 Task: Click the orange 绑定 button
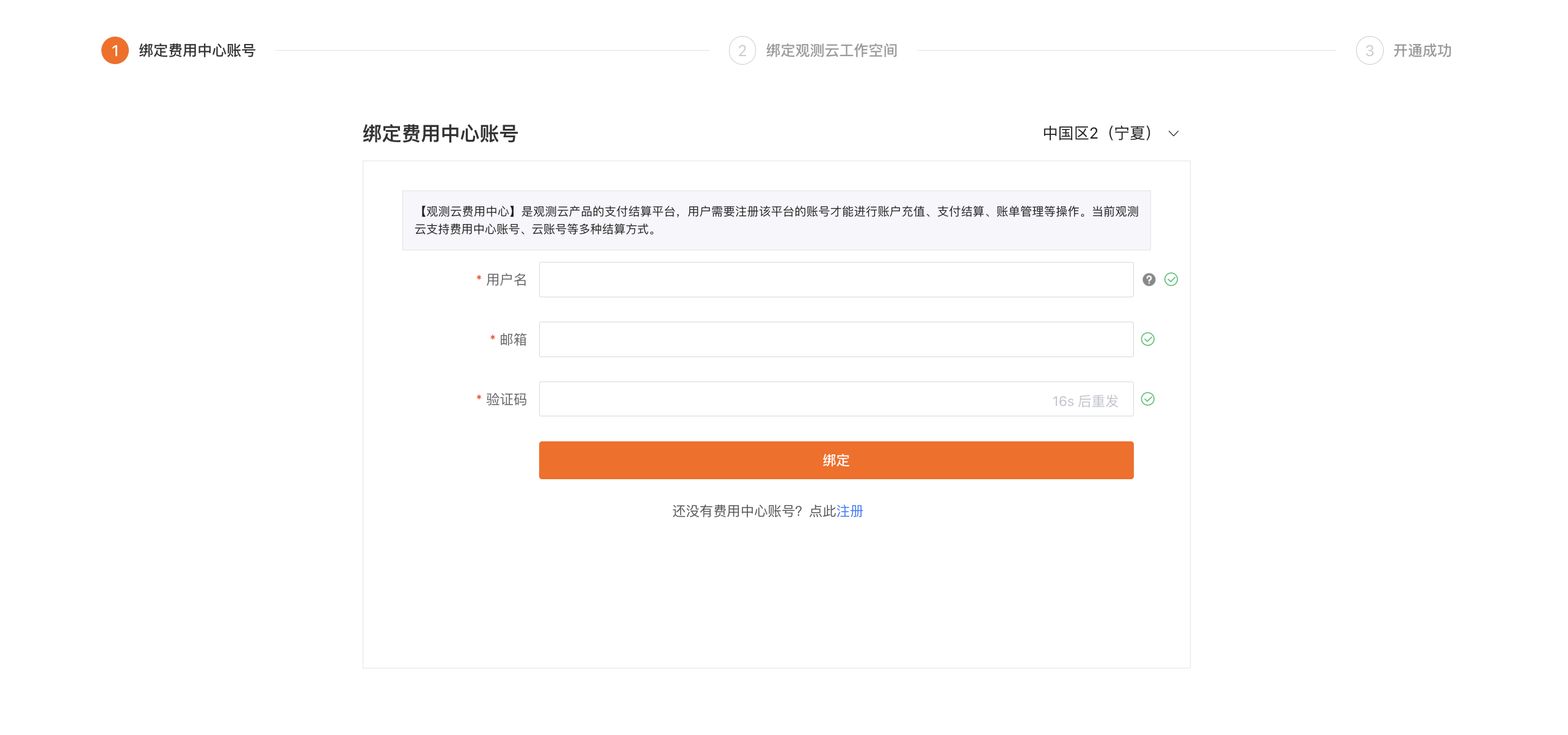(836, 460)
